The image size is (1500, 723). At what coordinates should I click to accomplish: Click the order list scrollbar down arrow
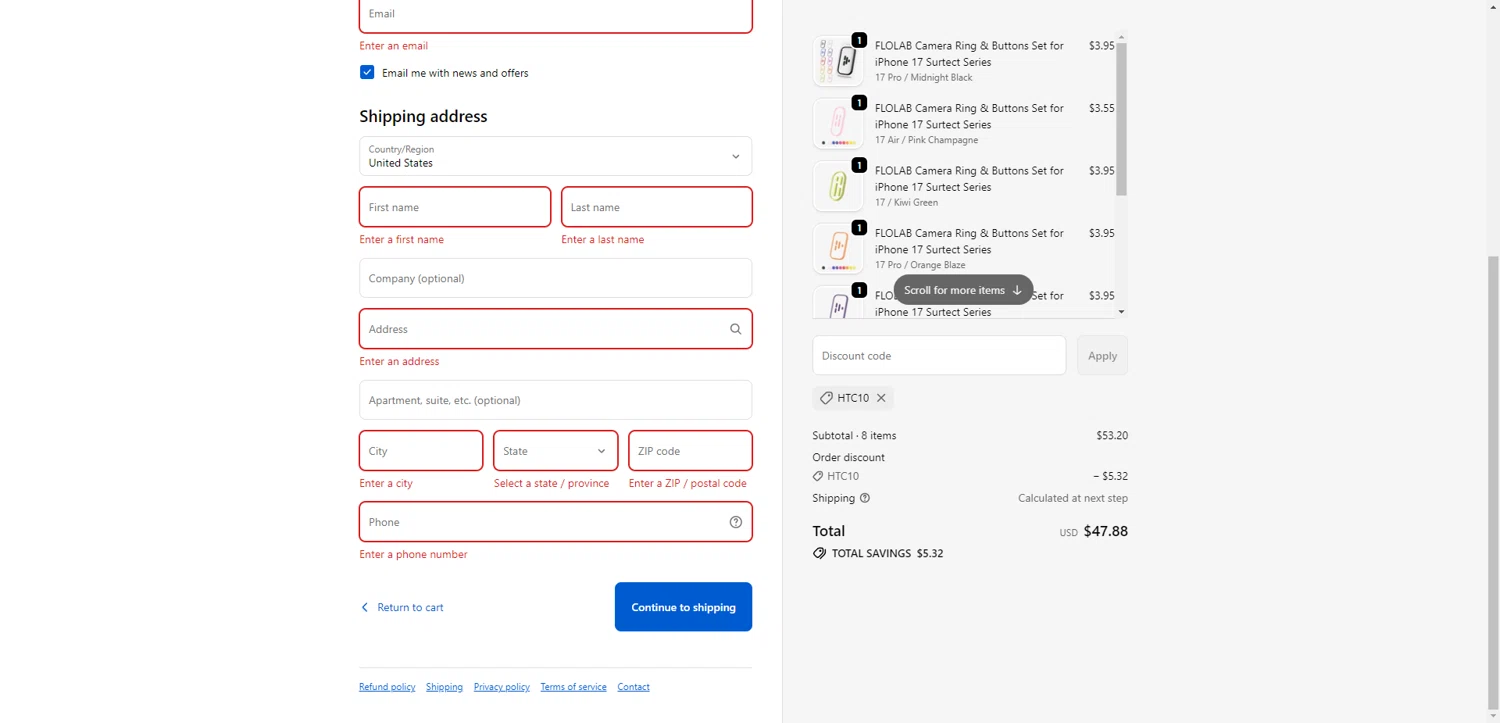[1121, 312]
